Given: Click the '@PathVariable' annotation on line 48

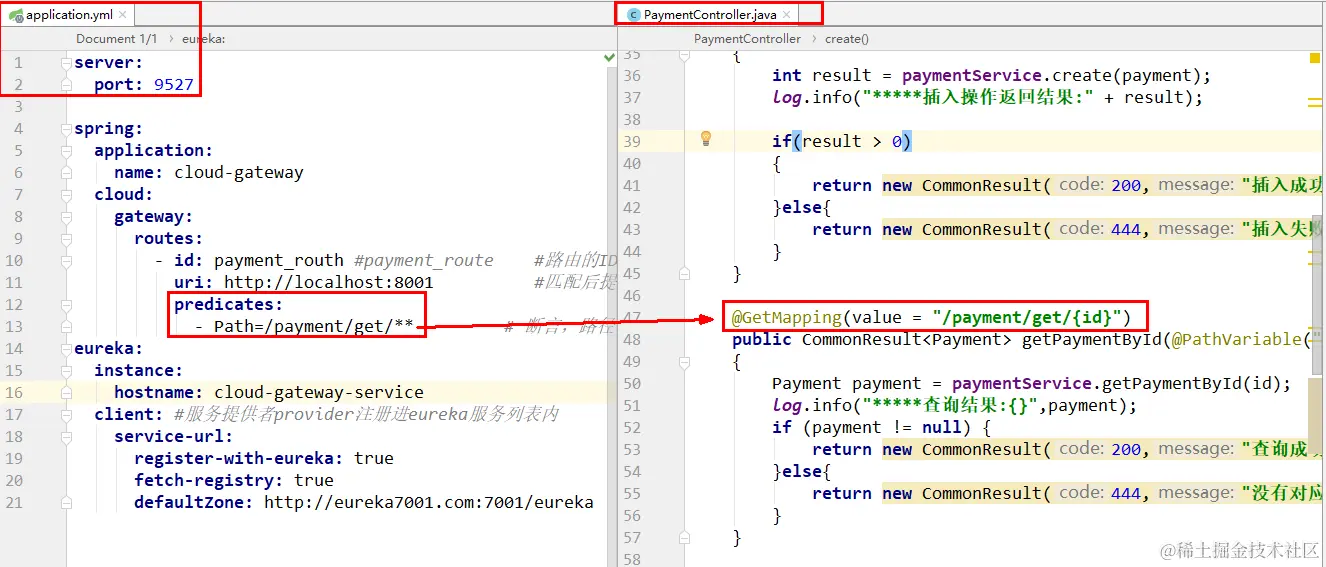Looking at the screenshot, I should (x=1236, y=339).
